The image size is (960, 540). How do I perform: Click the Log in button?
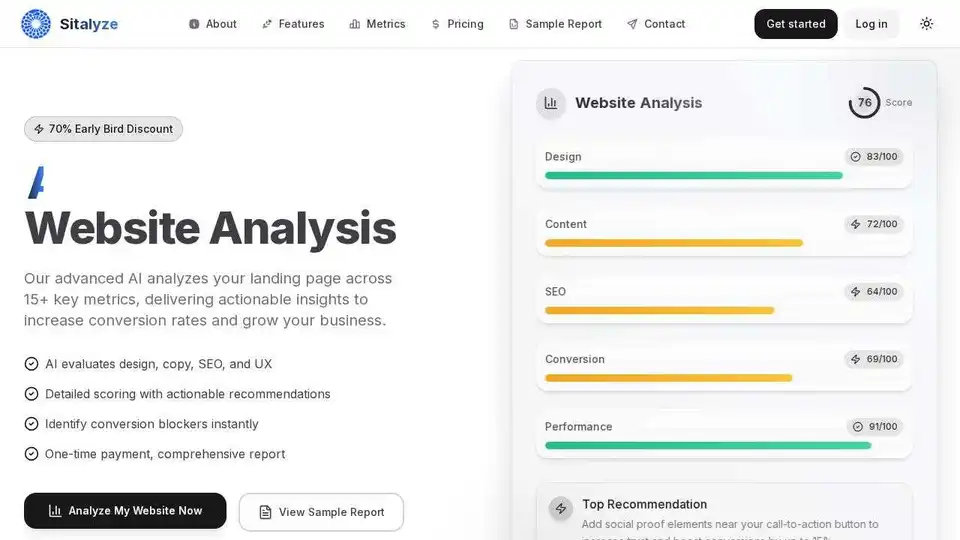[871, 24]
